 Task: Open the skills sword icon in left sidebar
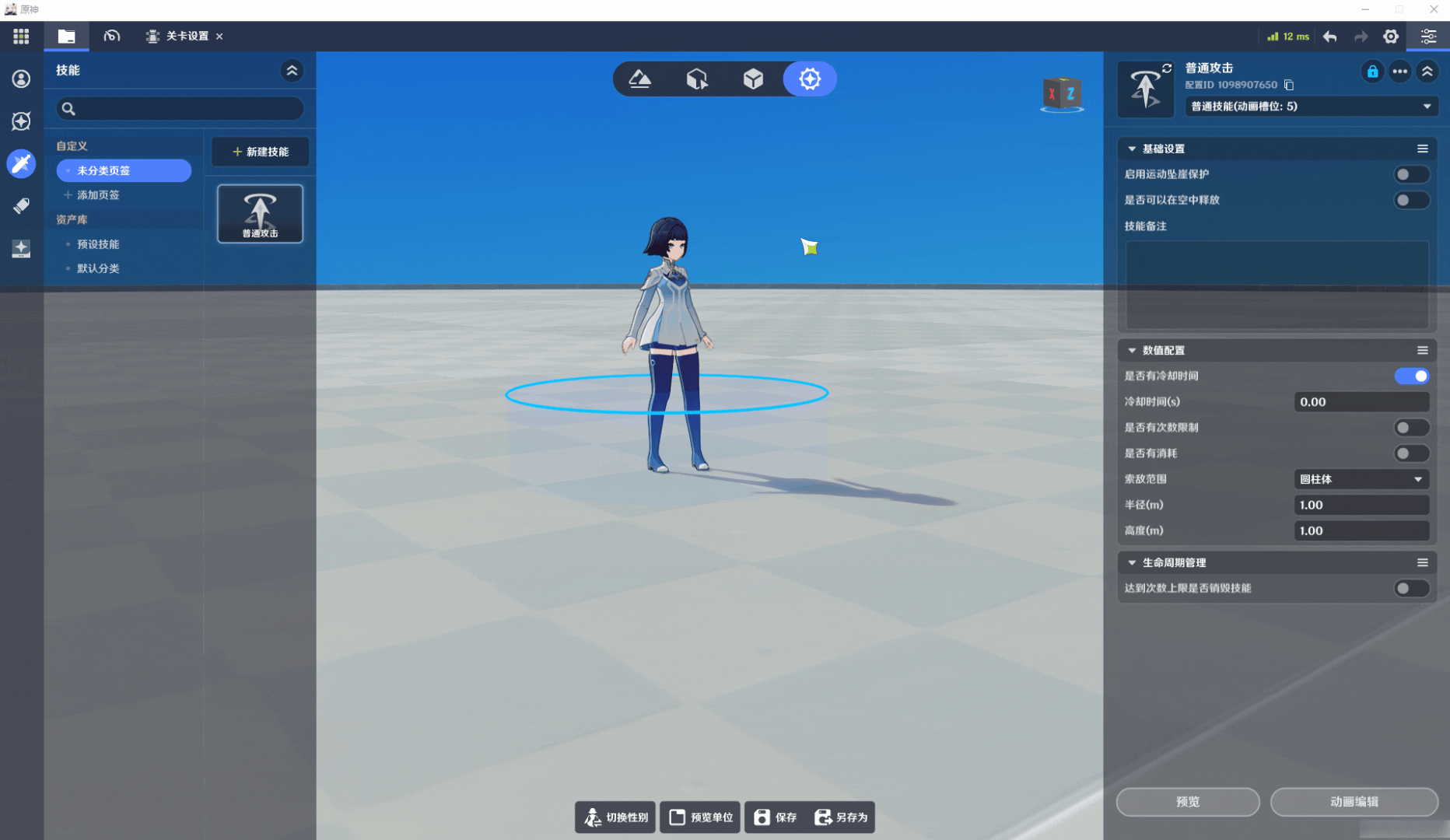(21, 163)
